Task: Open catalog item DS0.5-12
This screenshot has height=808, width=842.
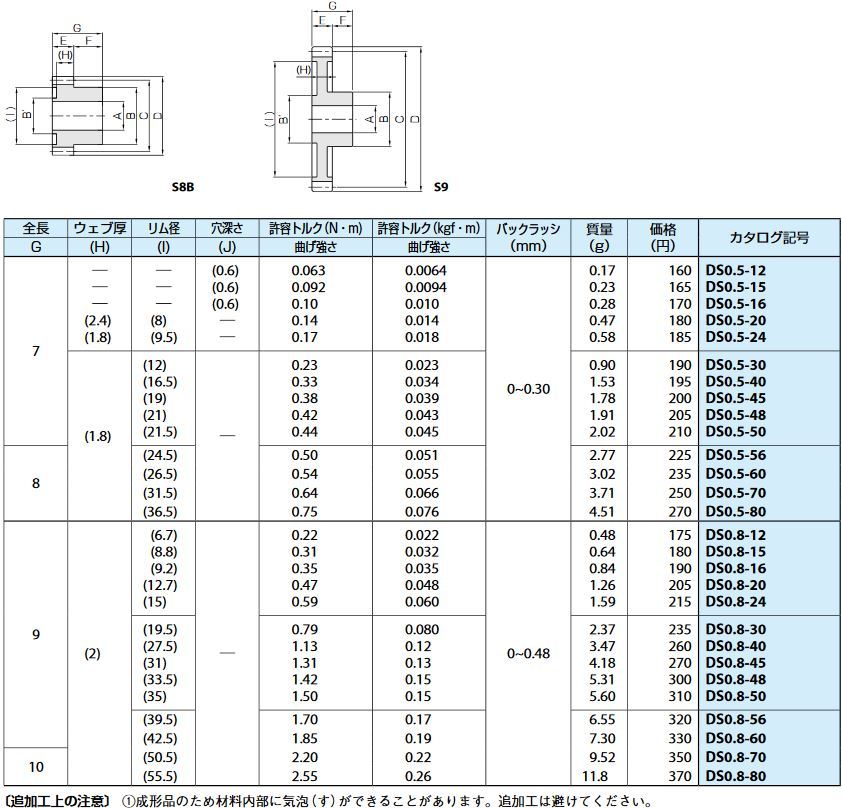Action: 735,271
